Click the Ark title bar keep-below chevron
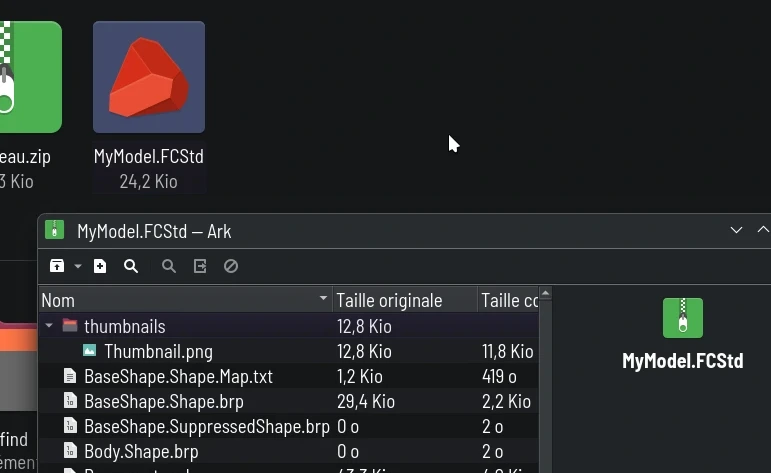The image size is (771, 473). click(736, 230)
